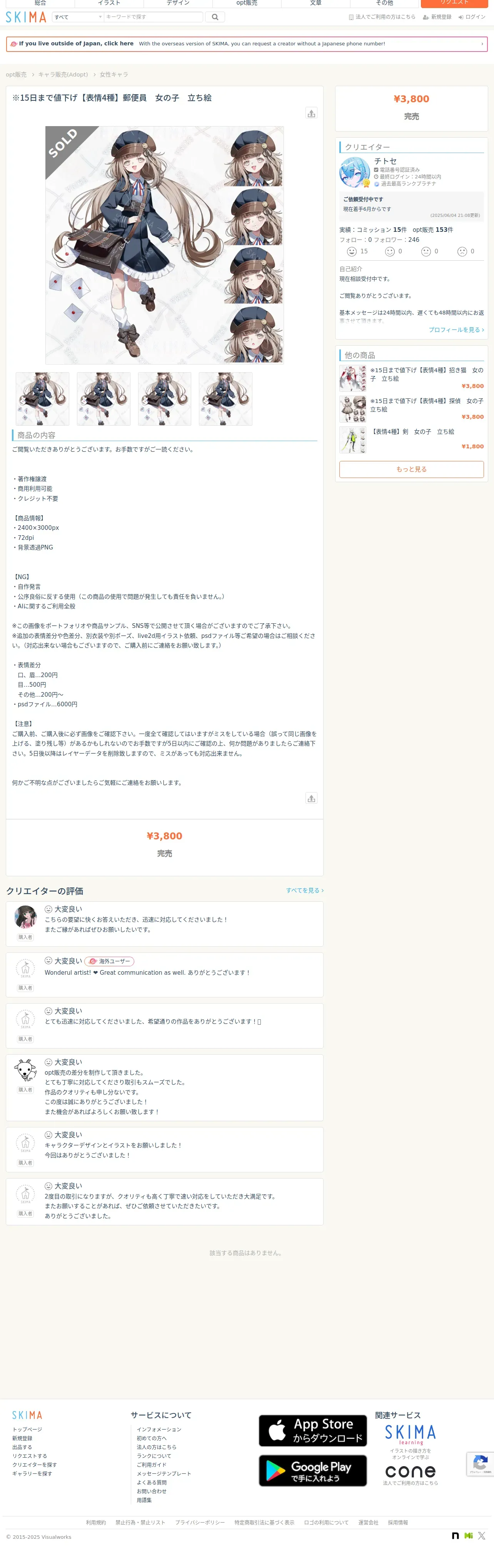Click the search magnifier icon button
The image size is (494, 1568).
click(214, 17)
